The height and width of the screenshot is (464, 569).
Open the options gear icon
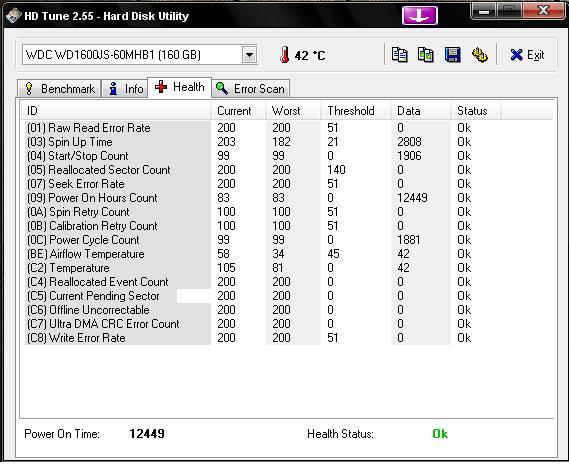pyautogui.click(x=480, y=55)
